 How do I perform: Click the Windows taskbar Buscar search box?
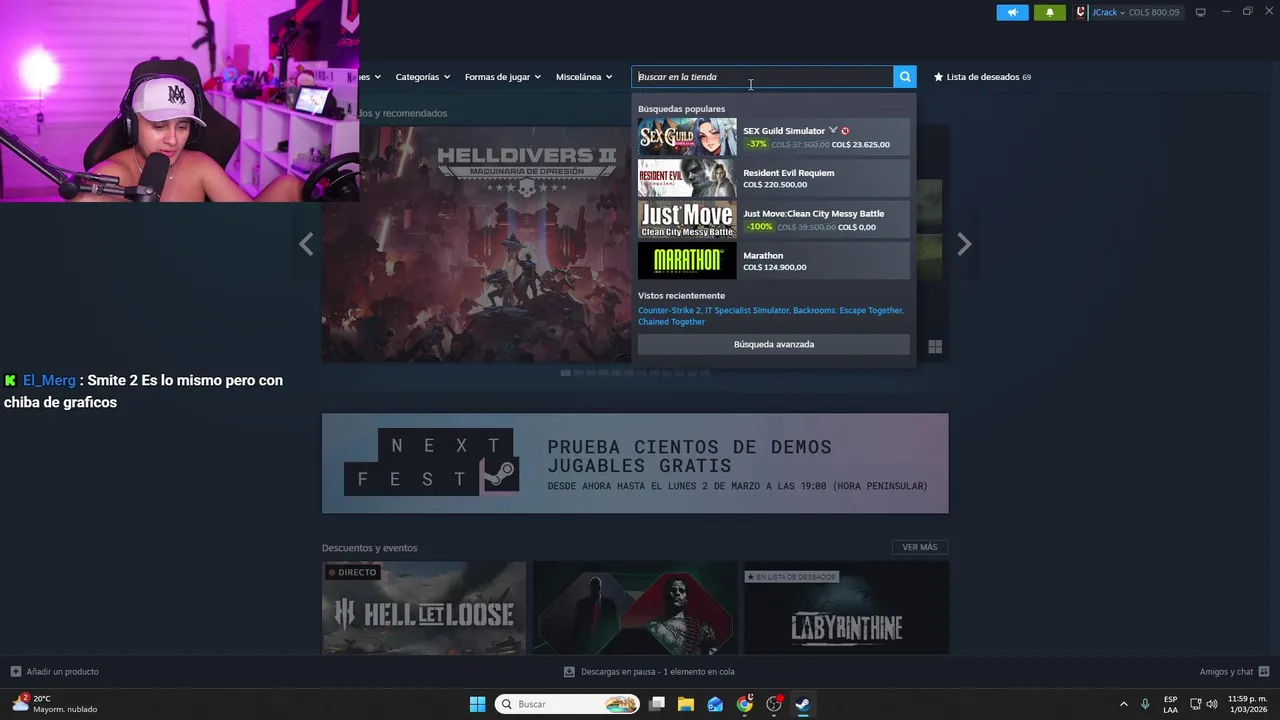pyautogui.click(x=567, y=704)
